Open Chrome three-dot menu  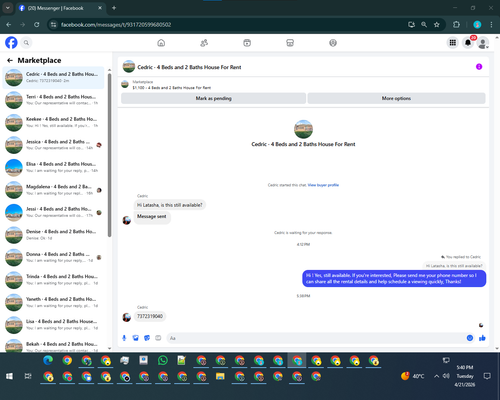491,25
